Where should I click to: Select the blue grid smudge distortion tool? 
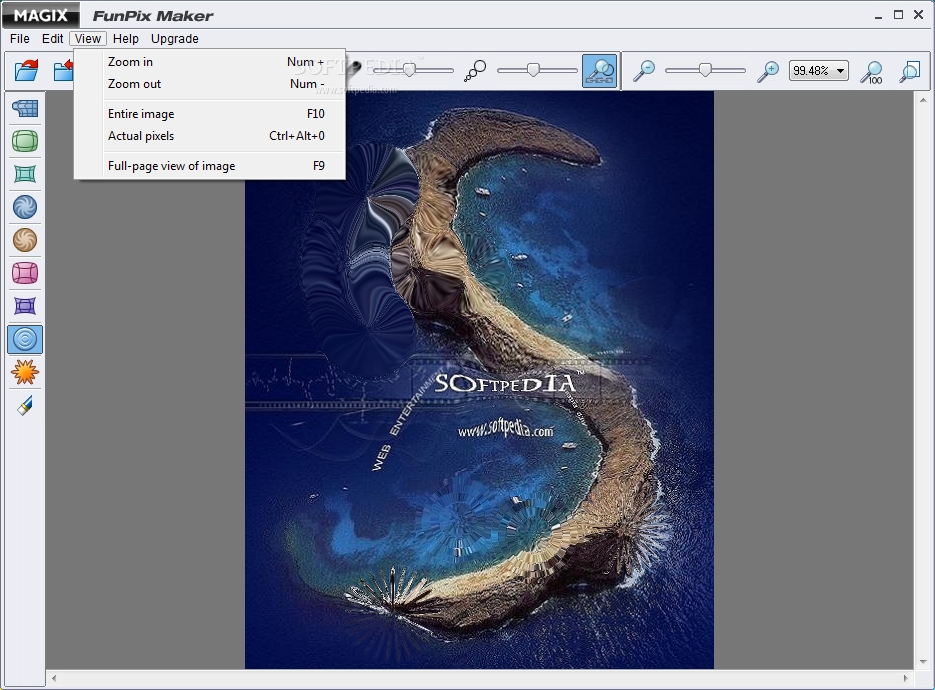[x=25, y=109]
